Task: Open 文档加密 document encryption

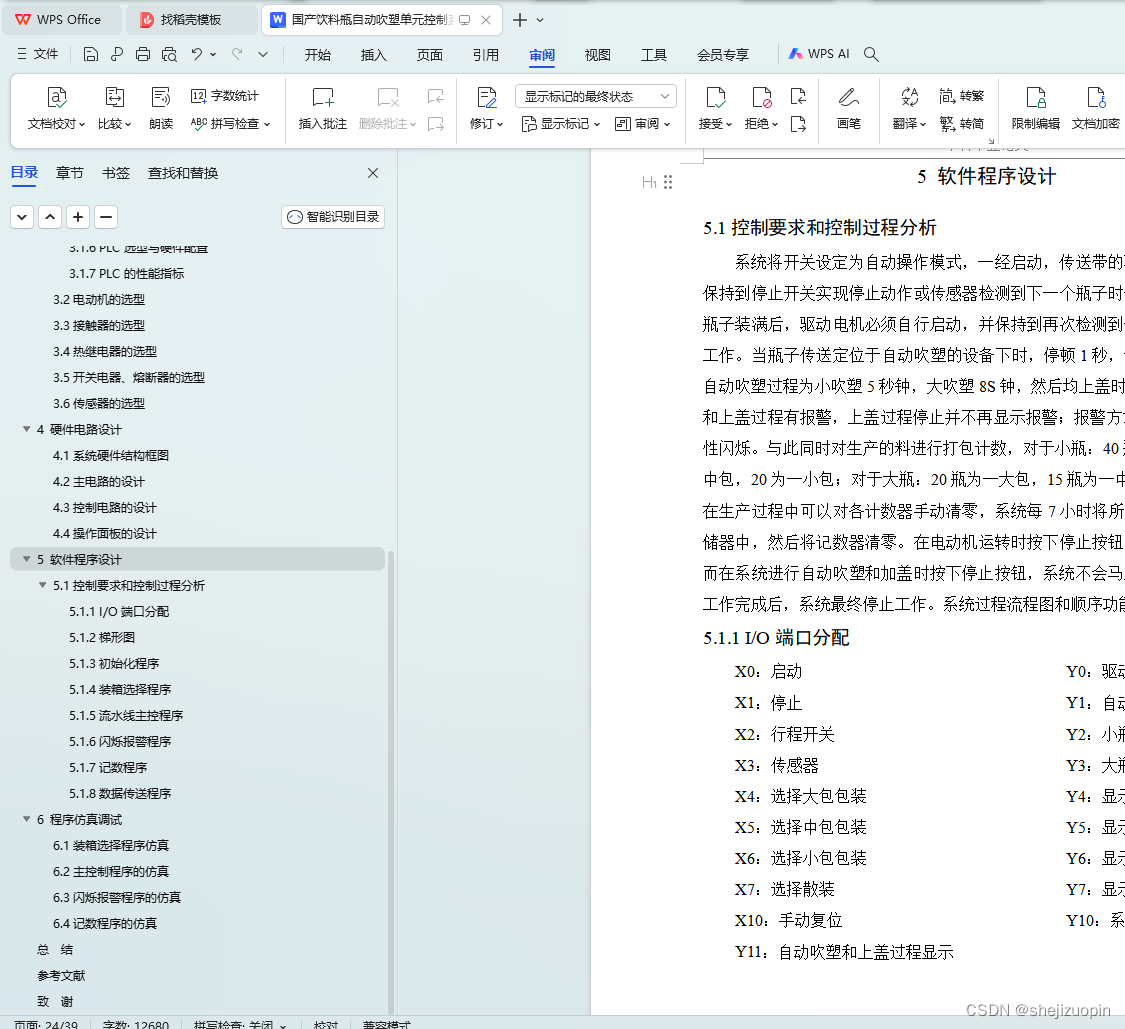Action: coord(1096,108)
